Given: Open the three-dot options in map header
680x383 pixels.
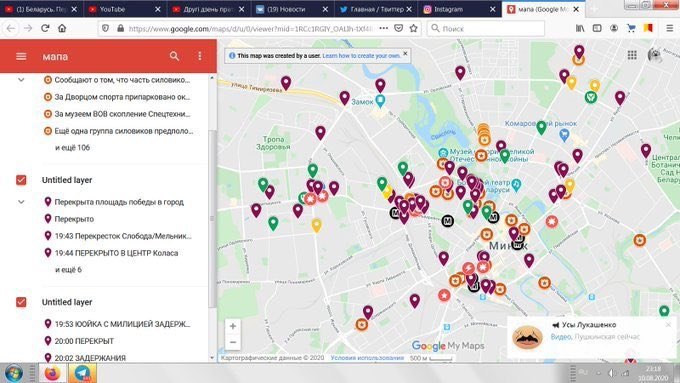Looking at the screenshot, I should (x=200, y=56).
